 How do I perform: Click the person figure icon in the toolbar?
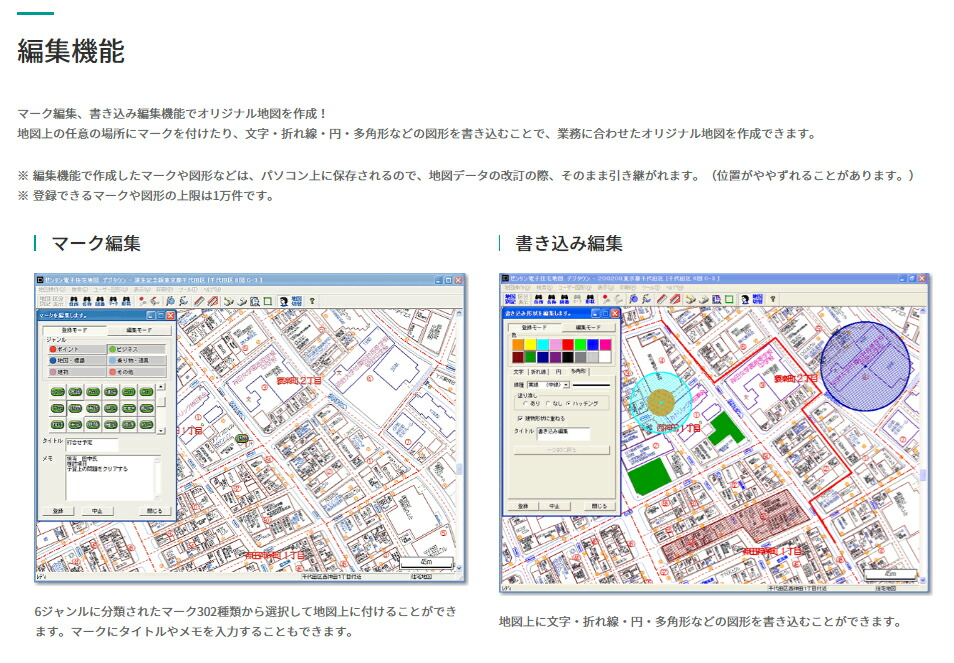click(x=284, y=300)
